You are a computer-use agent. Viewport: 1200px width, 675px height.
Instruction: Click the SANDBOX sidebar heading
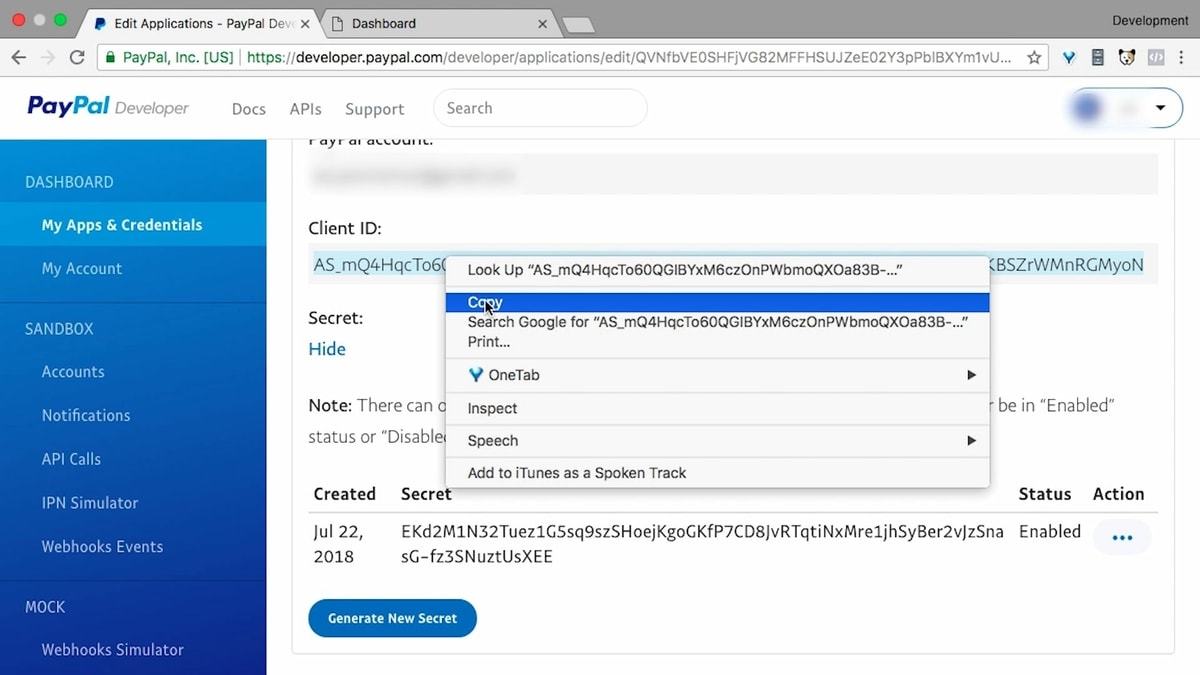coord(59,329)
